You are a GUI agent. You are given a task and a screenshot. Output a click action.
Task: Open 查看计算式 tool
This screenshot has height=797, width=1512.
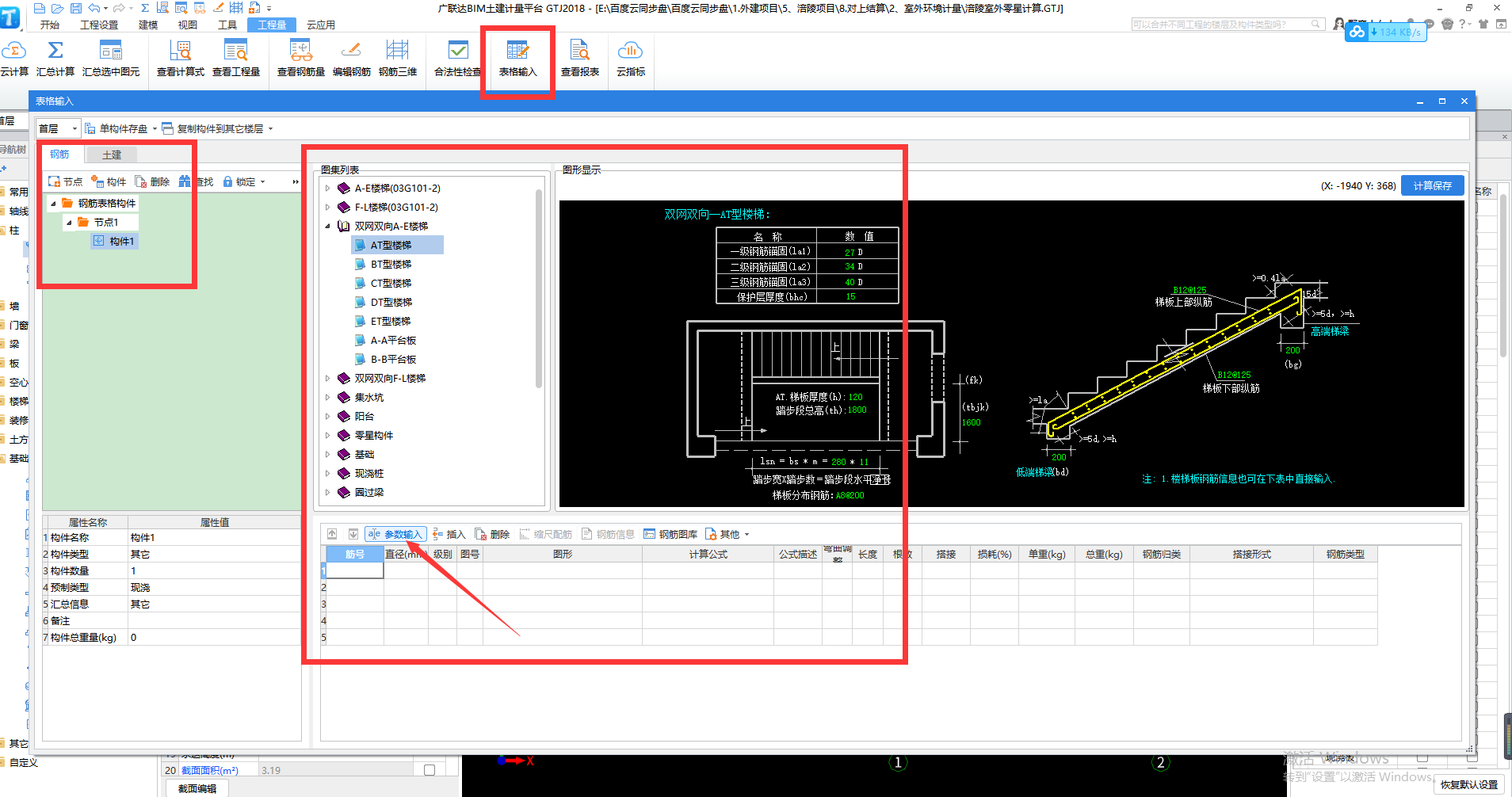pos(181,59)
